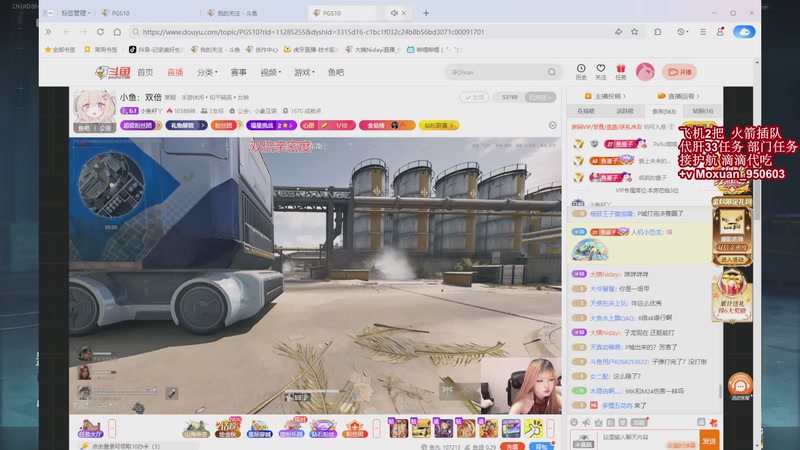
Task: Focus the chat input field
Action: [648, 441]
